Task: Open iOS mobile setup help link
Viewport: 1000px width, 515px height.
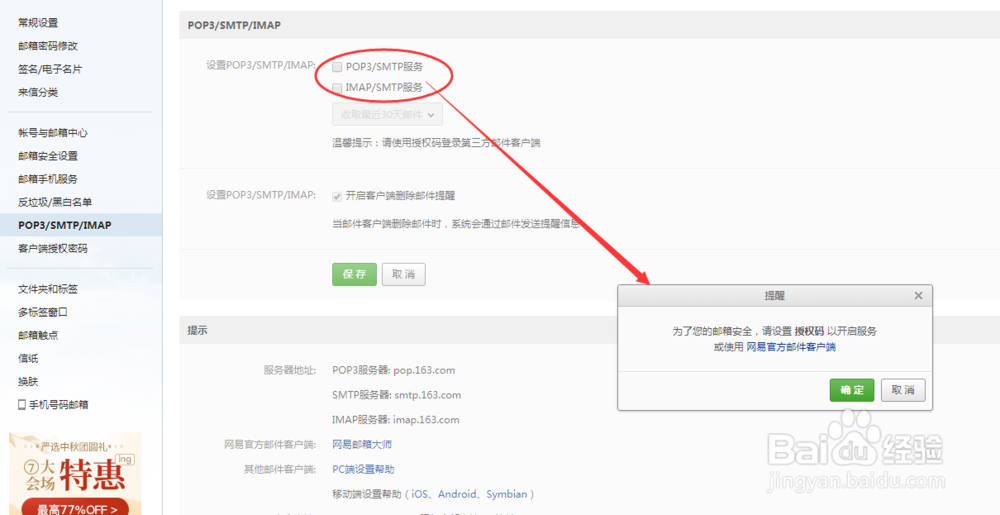Action: [x=420, y=494]
